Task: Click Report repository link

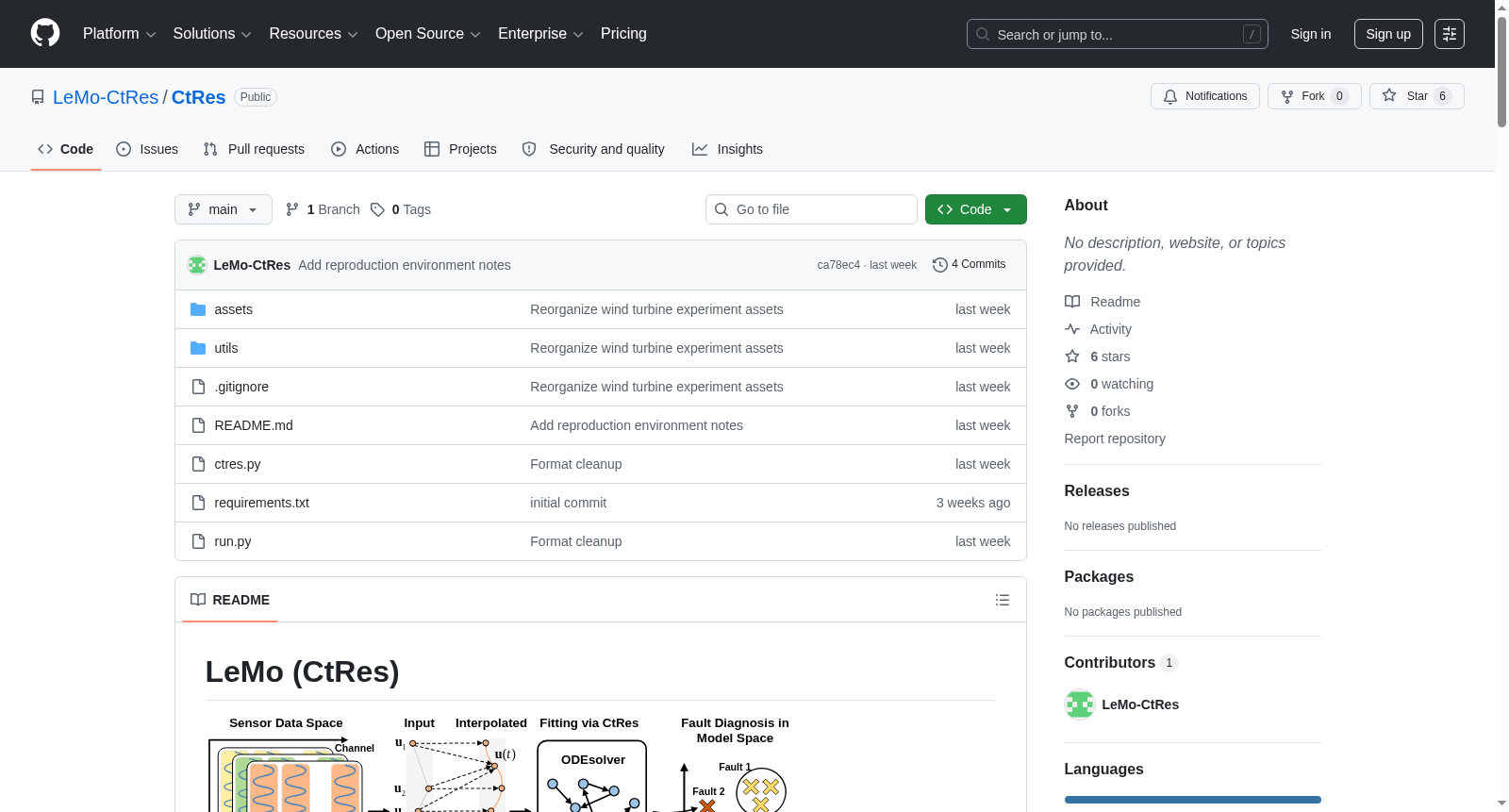Action: tap(1115, 439)
